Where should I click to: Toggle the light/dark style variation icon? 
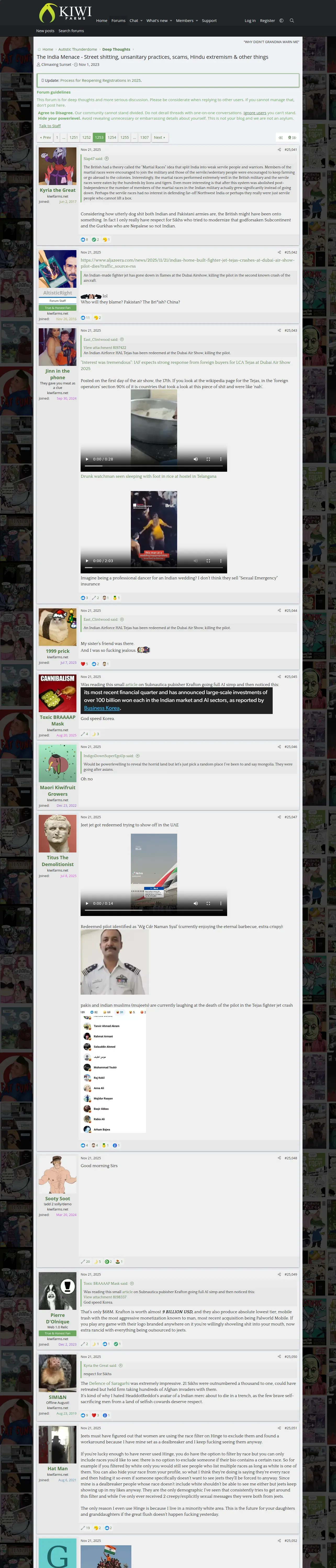tap(281, 21)
